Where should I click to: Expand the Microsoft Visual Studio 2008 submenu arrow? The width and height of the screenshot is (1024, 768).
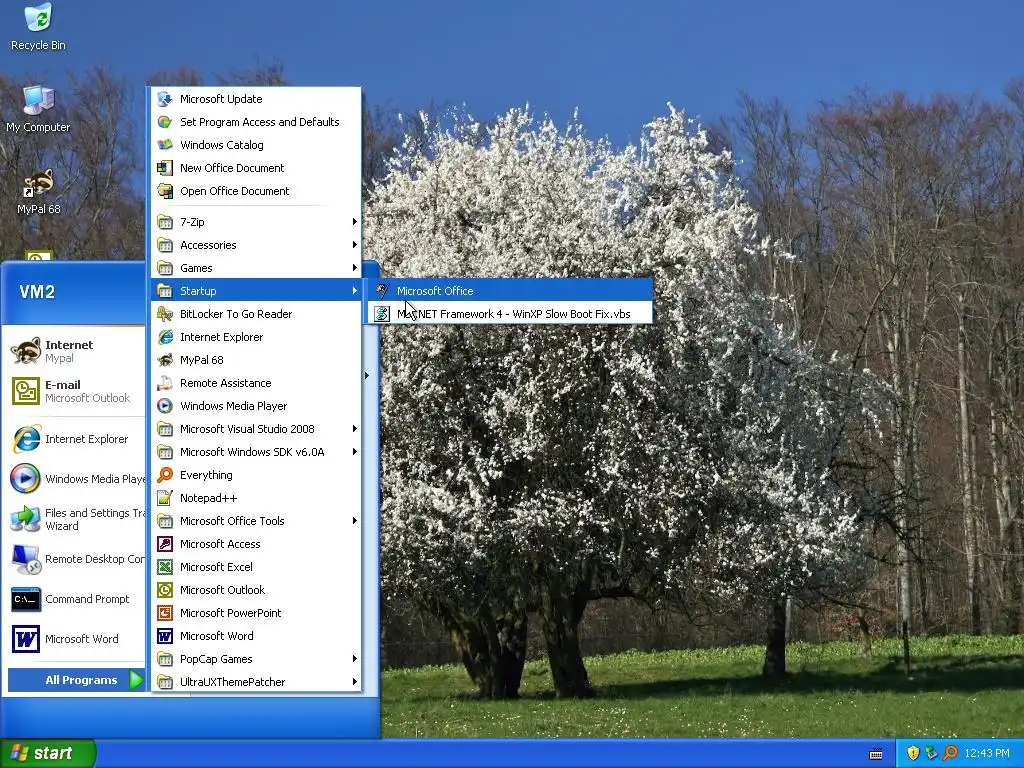tap(355, 429)
